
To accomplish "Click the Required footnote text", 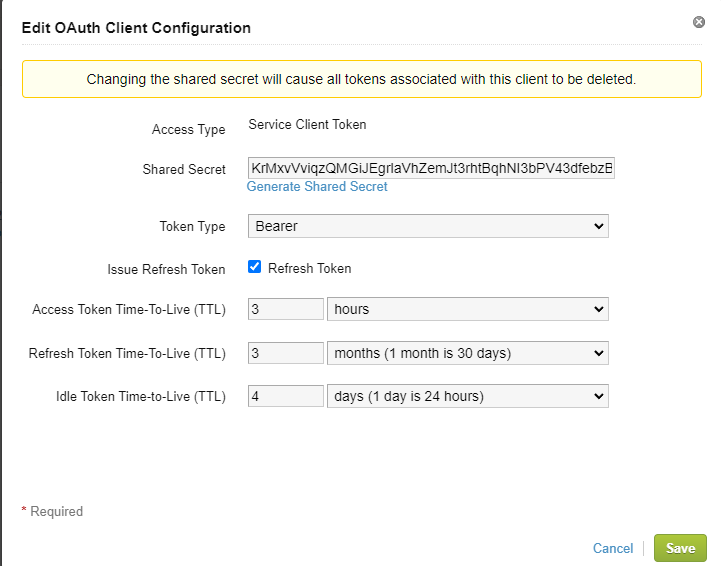I will [x=52, y=511].
